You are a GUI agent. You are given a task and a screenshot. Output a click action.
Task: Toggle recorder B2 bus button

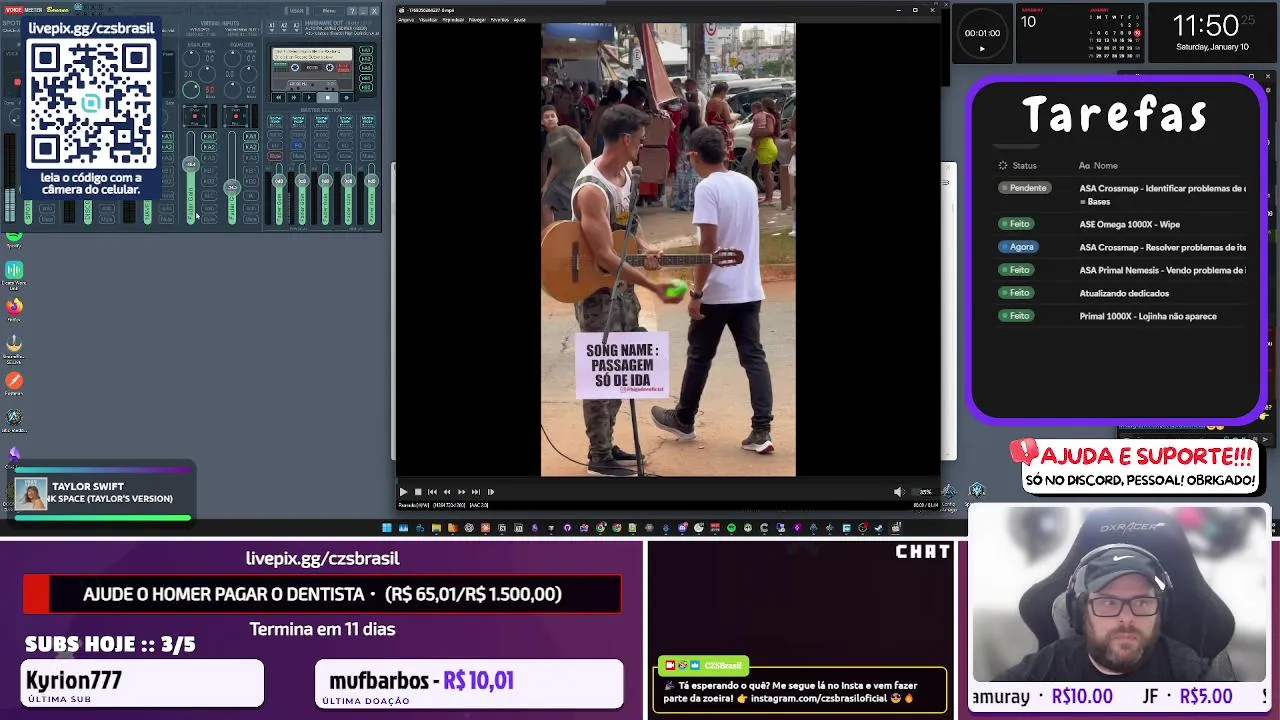tap(366, 87)
